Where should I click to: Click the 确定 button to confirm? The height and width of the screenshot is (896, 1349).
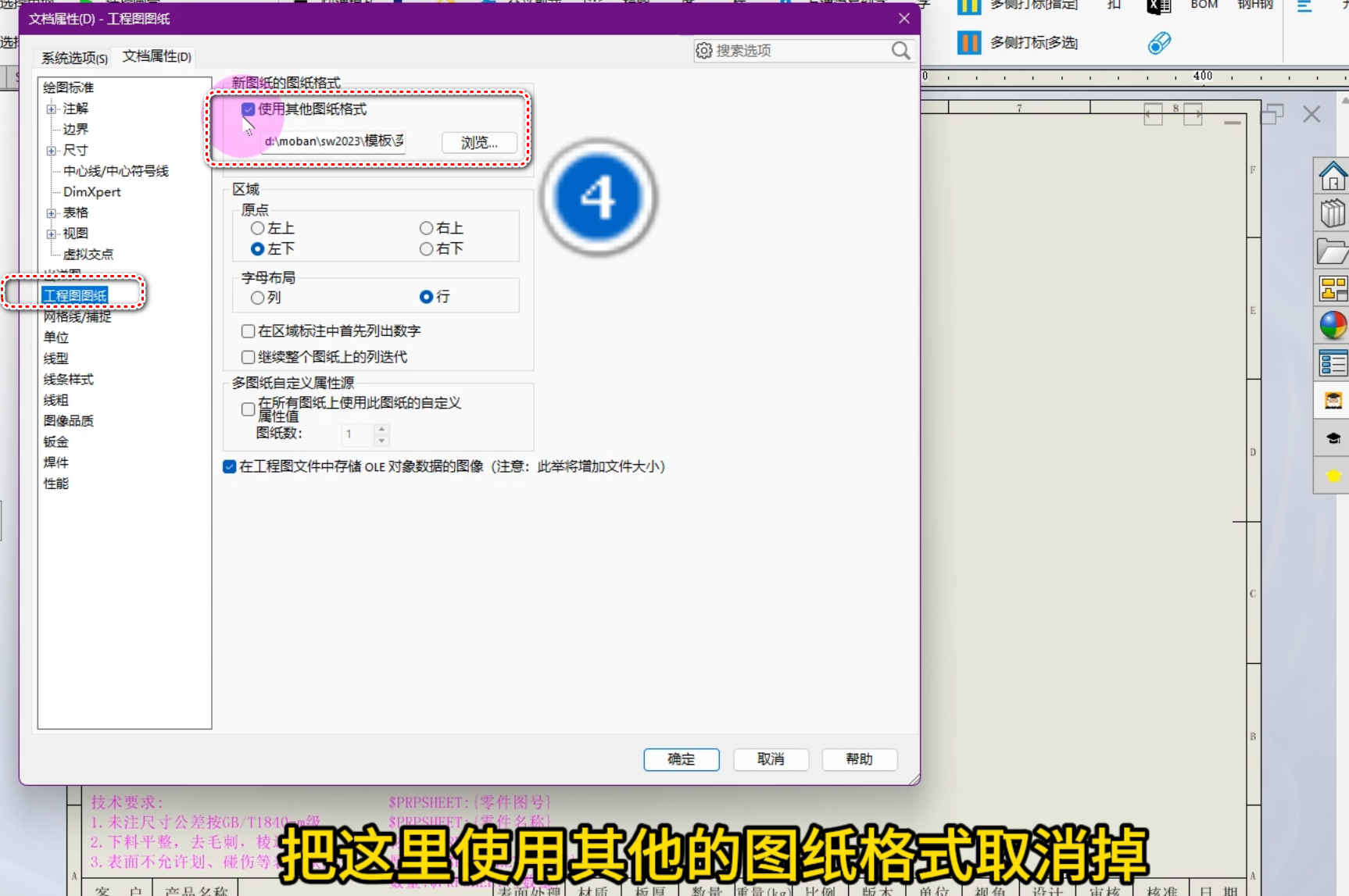[680, 759]
